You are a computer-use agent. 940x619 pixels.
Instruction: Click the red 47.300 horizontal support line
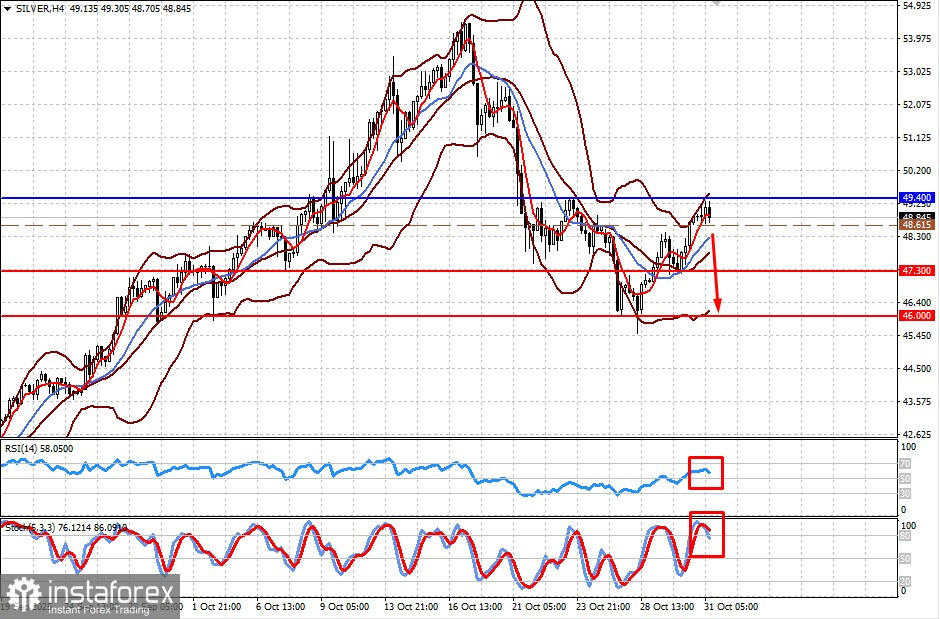pos(450,271)
